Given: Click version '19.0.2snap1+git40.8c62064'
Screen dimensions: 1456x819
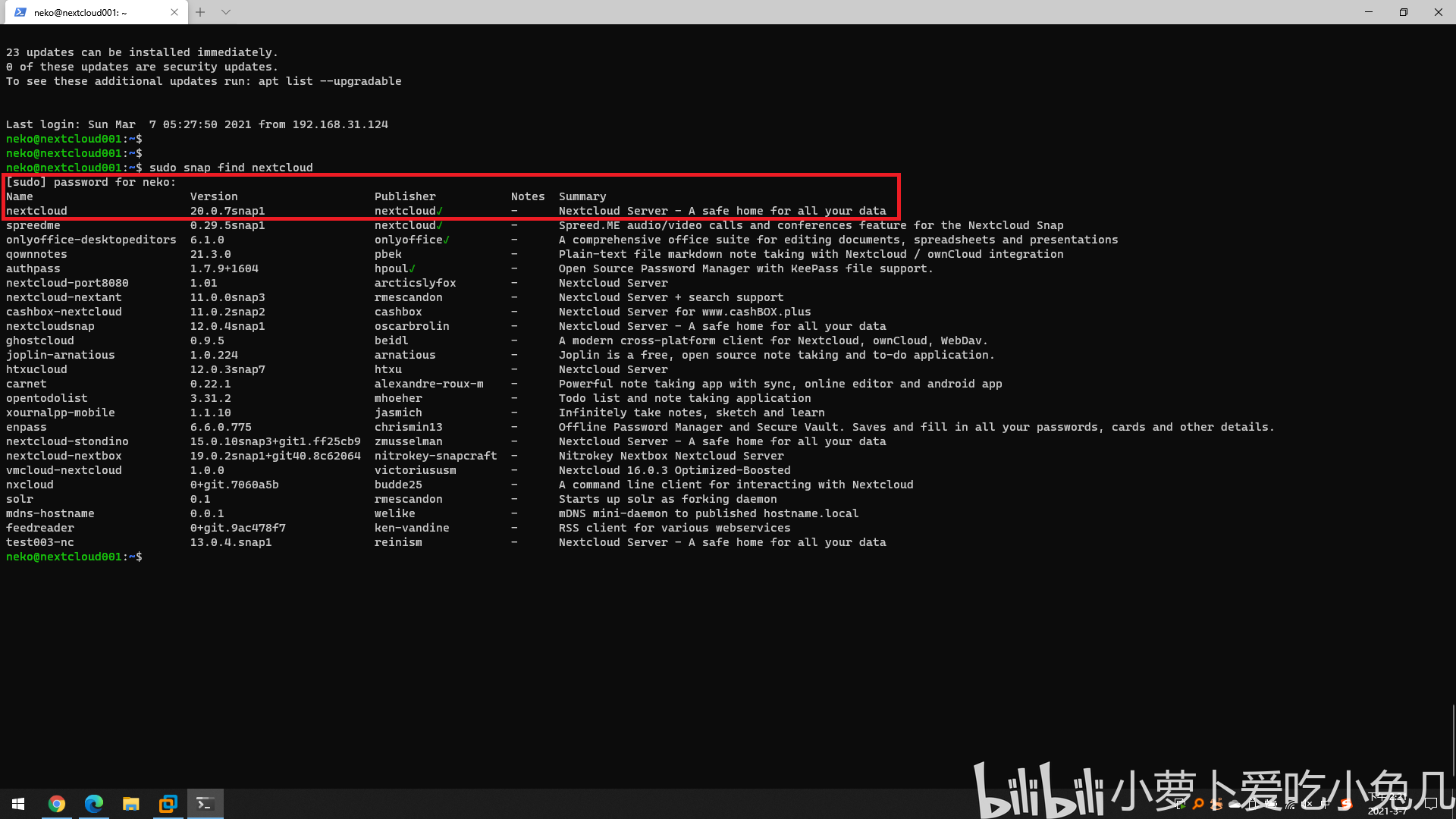Looking at the screenshot, I should 275,456.
